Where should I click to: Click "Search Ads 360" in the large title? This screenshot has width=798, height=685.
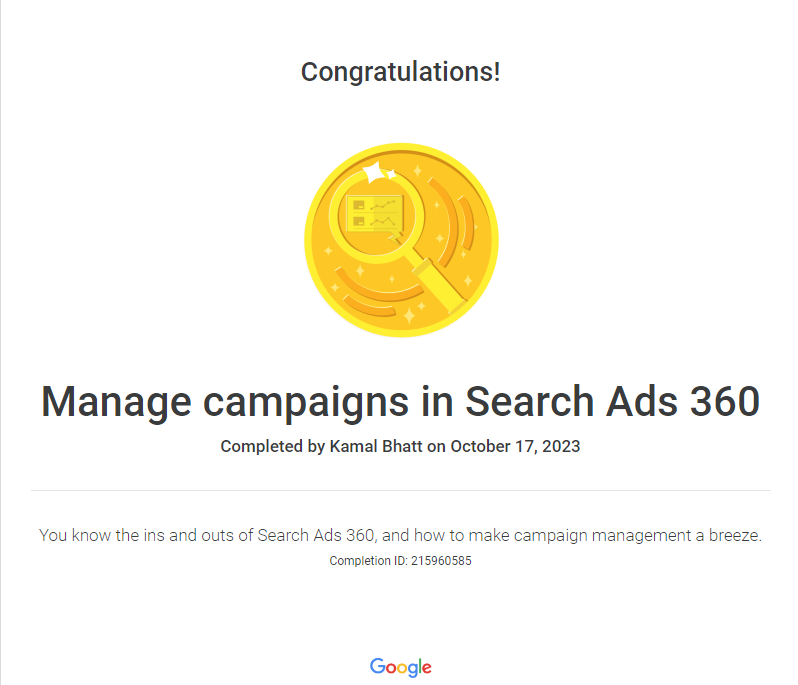tap(613, 402)
